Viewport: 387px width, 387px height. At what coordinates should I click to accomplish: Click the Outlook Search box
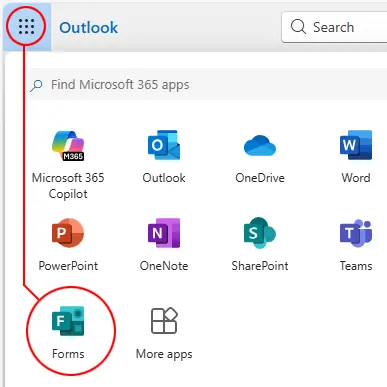(x=334, y=27)
